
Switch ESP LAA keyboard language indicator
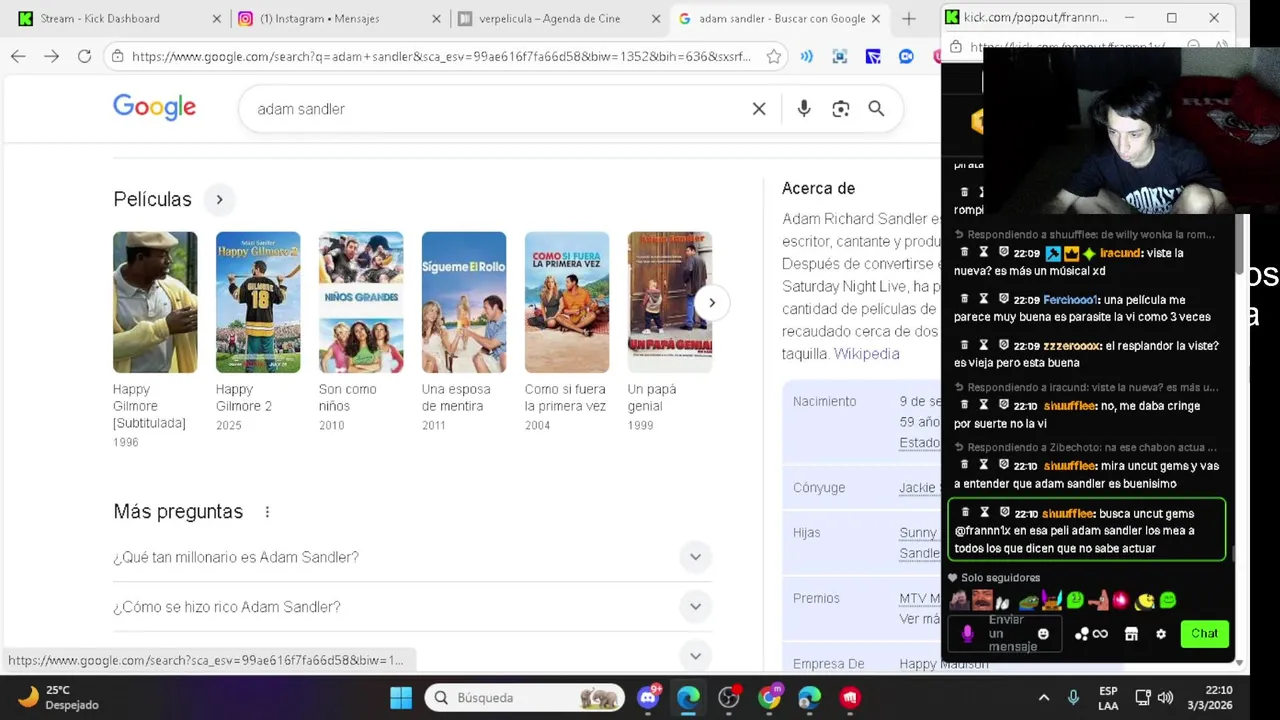click(1108, 698)
